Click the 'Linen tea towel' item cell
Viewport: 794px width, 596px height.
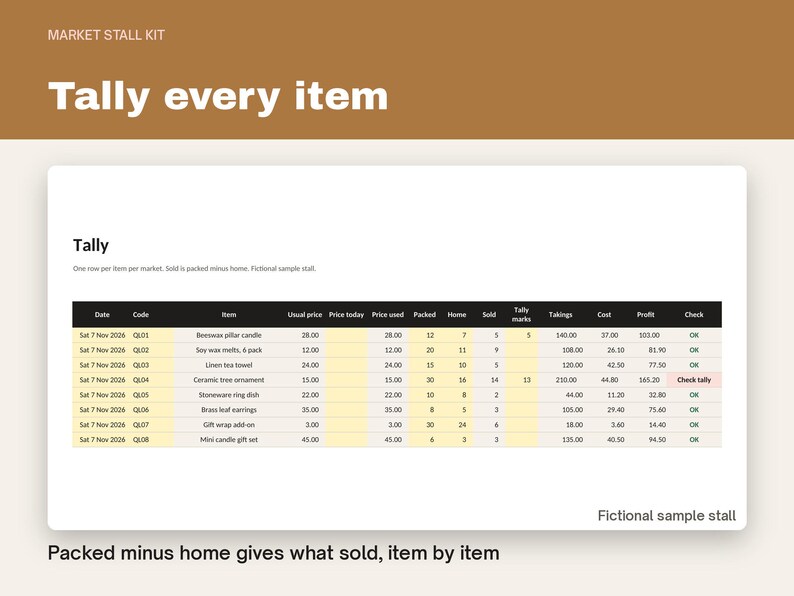tap(229, 365)
